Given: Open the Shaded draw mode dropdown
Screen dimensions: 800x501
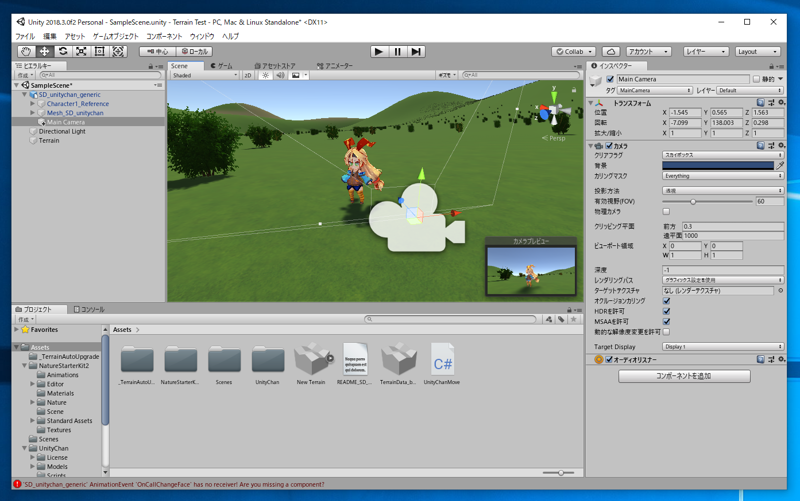Looking at the screenshot, I should tap(205, 75).
